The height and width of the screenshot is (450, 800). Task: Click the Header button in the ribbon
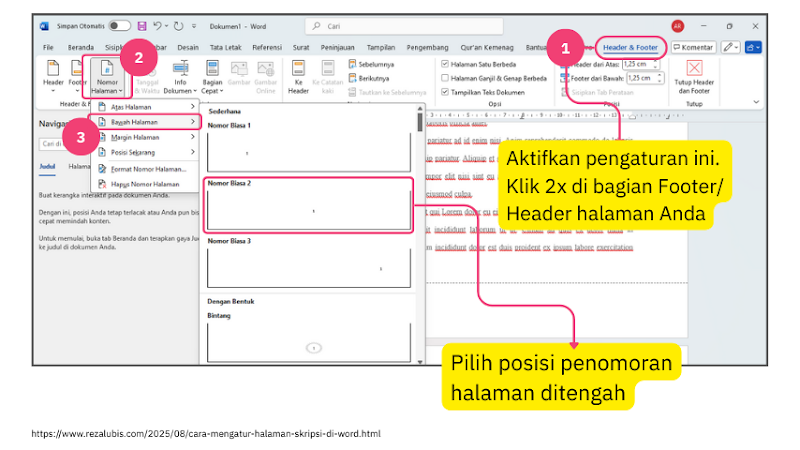point(53,77)
